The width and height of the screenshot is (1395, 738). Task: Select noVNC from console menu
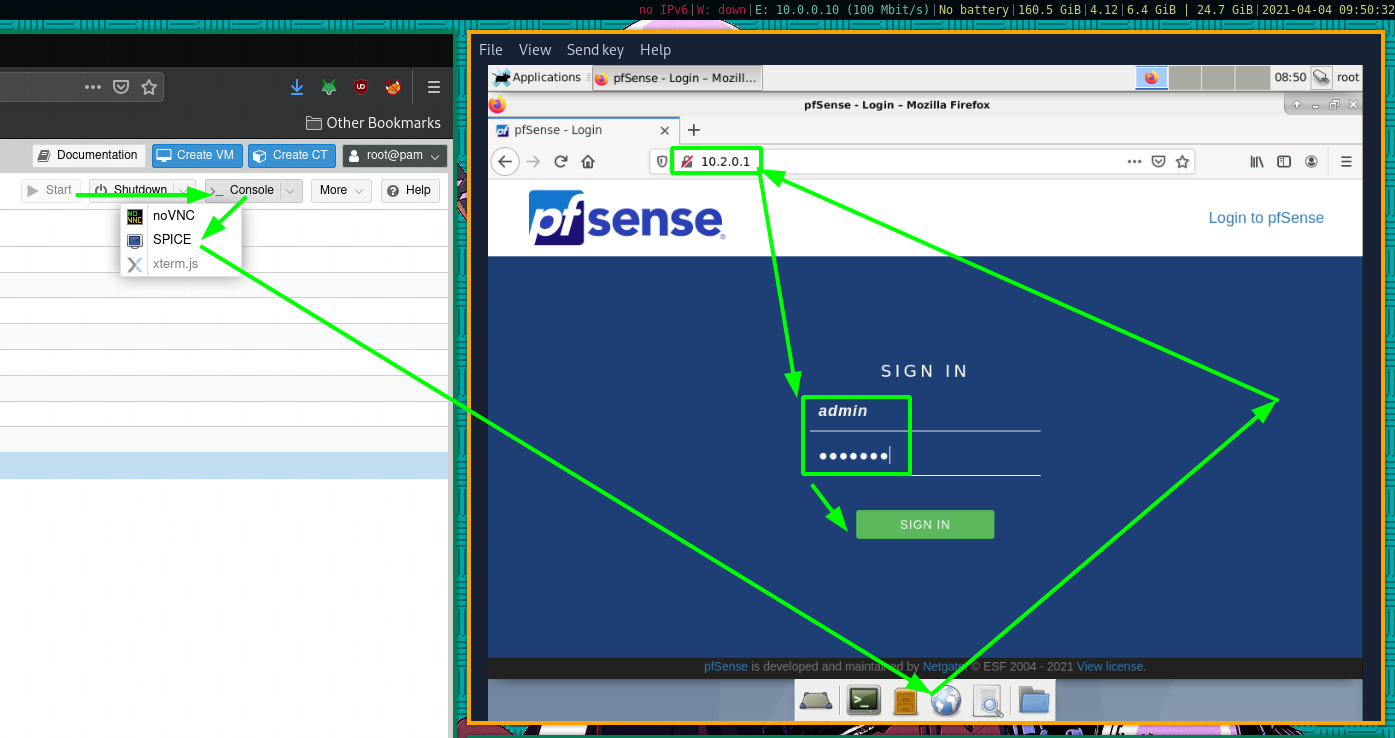tap(181, 215)
